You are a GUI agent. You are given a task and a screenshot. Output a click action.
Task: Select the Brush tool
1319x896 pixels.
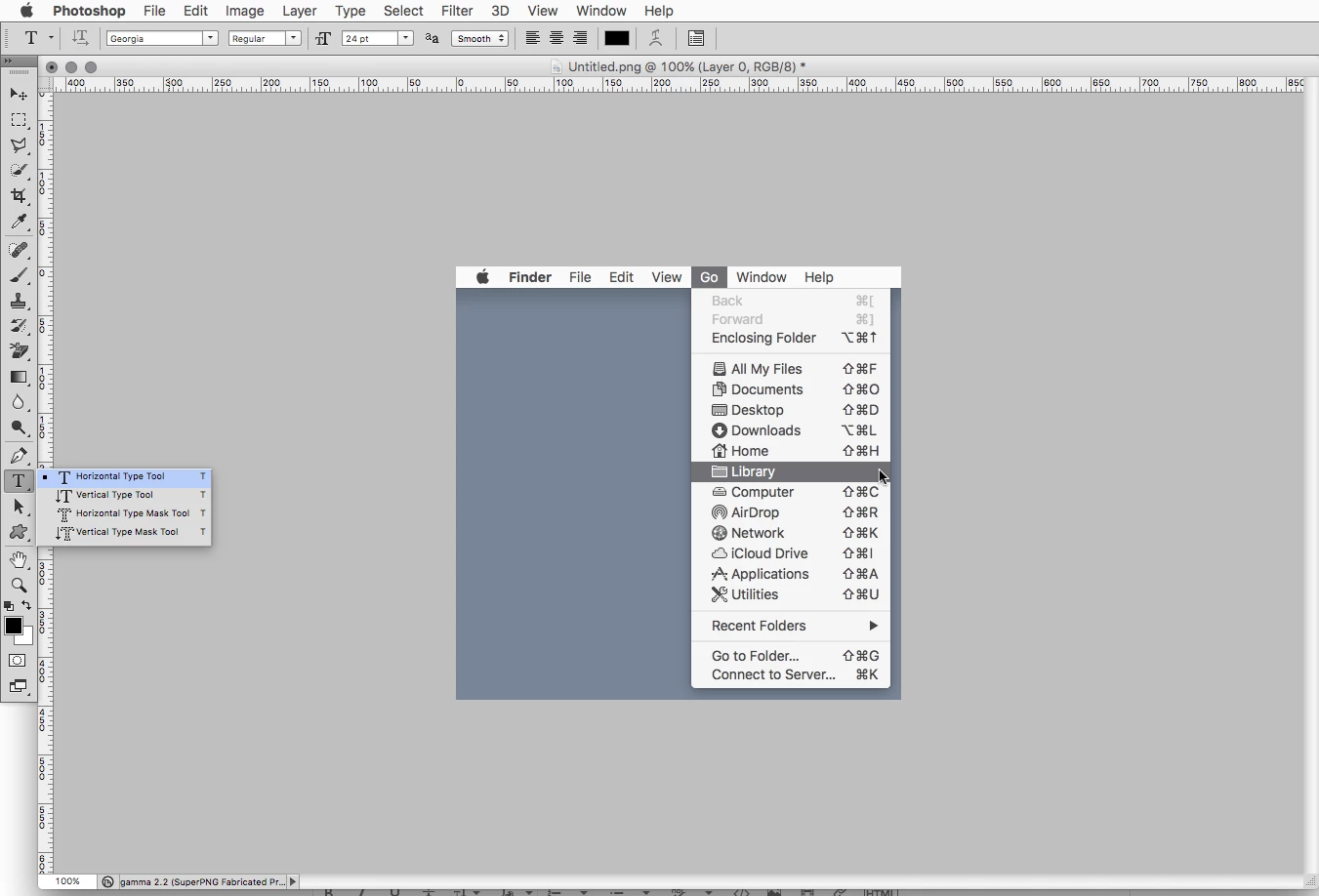19,276
